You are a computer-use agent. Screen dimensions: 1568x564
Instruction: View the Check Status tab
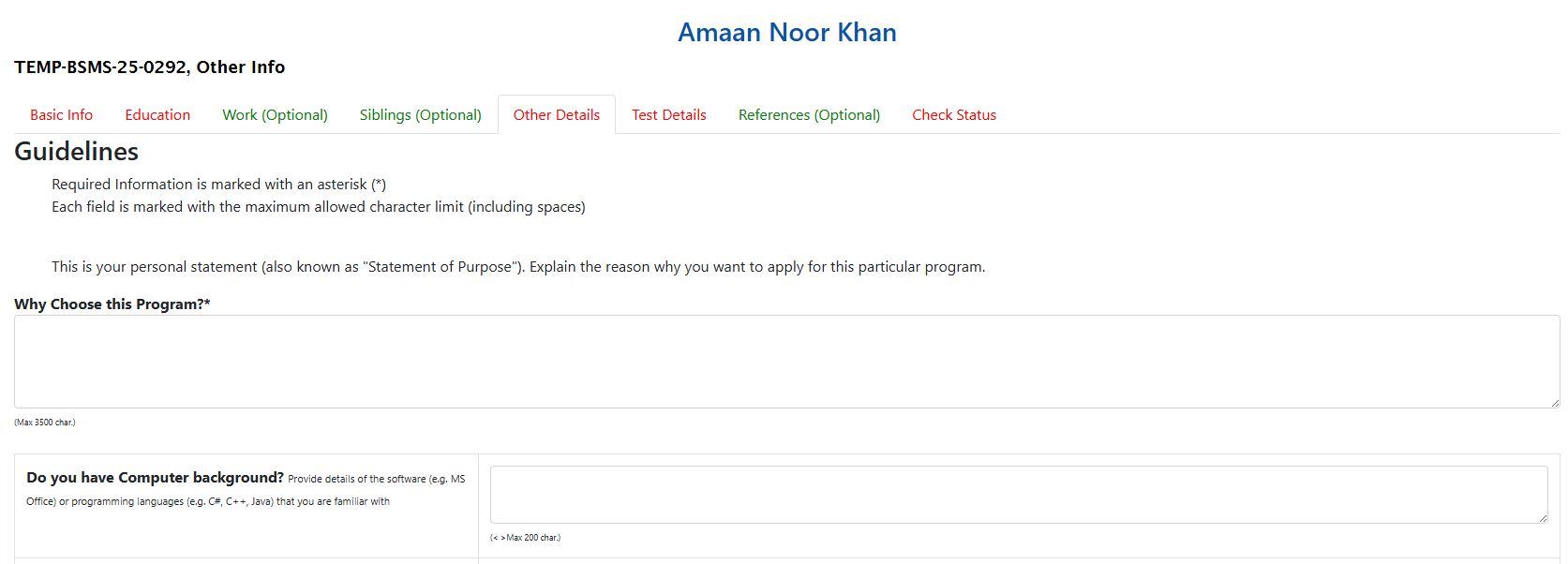click(x=954, y=114)
